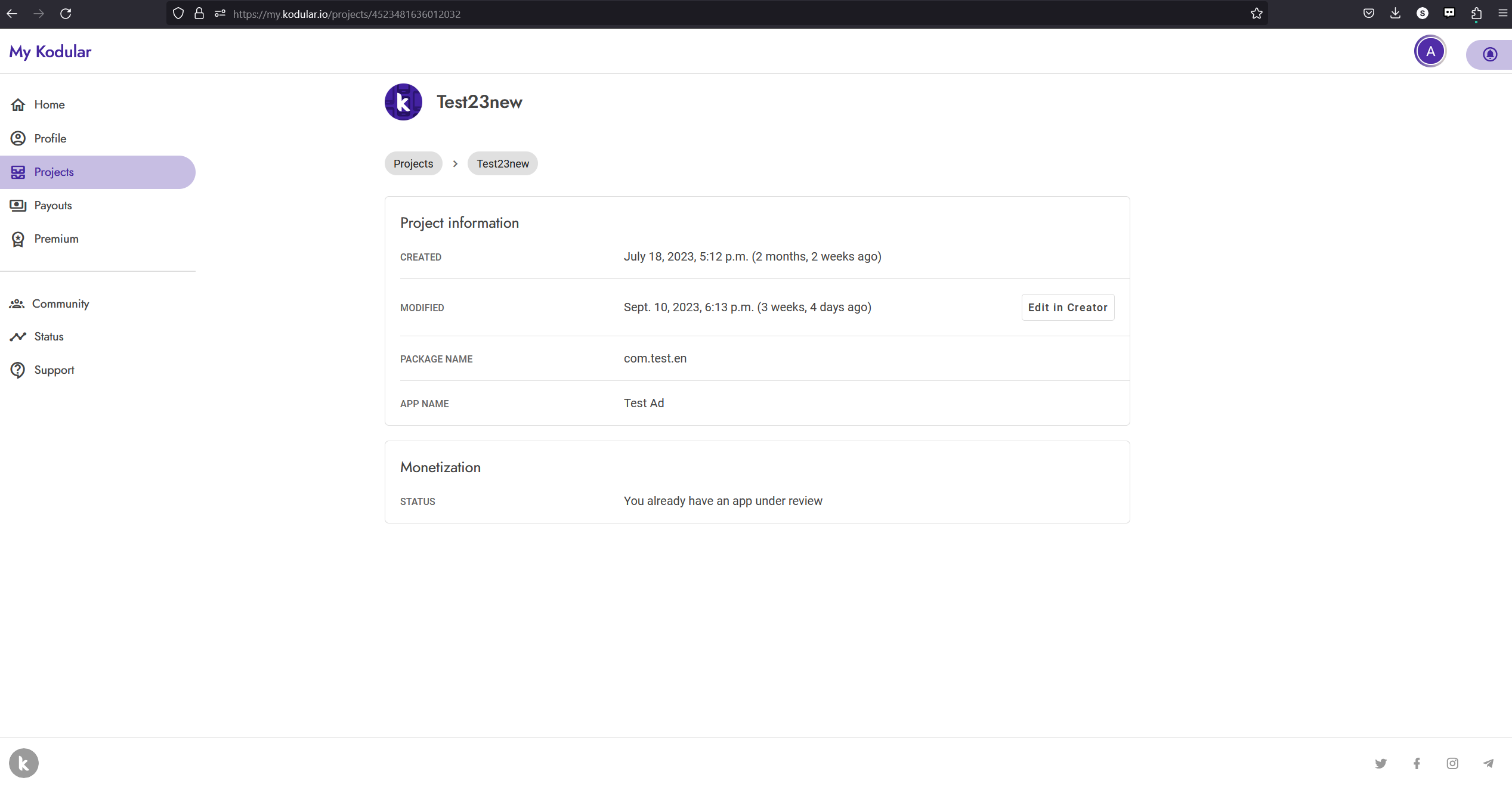Screen dimensions: 1512x787
Task: Click the modified date Sept. 10, 2023
Action: 747,308
